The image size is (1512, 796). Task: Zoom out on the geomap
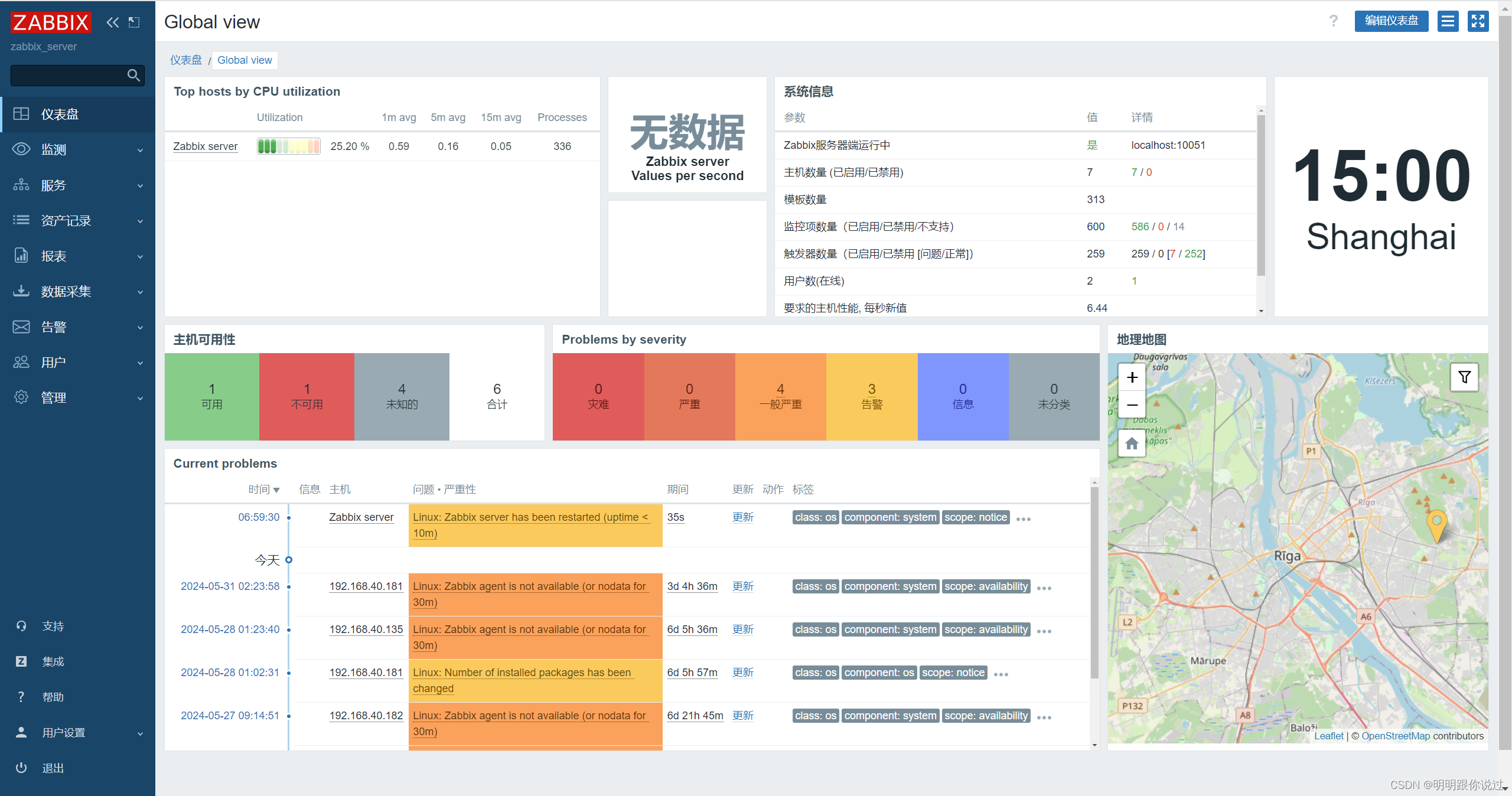(1132, 404)
